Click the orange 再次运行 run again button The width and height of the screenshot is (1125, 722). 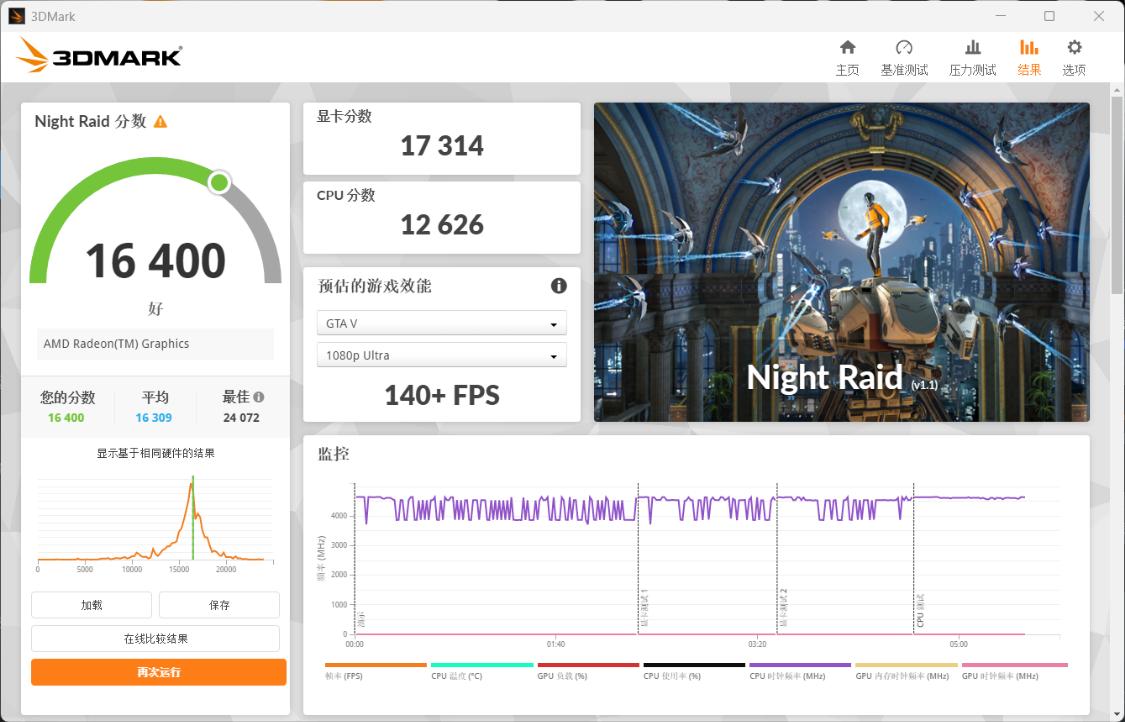pyautogui.click(x=159, y=672)
